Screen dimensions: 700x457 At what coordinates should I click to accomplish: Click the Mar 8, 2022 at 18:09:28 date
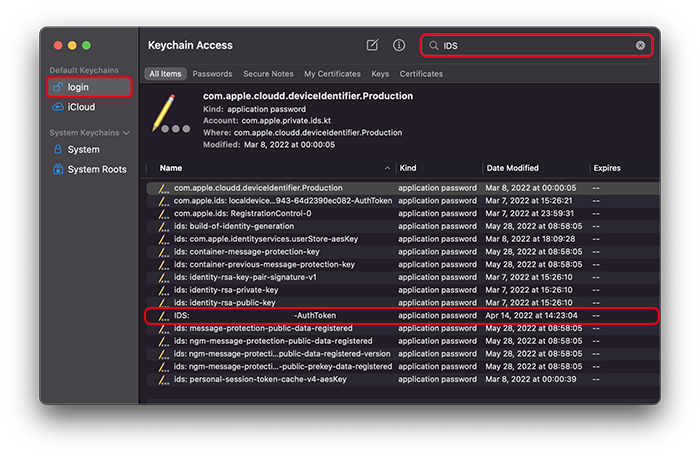[530, 239]
